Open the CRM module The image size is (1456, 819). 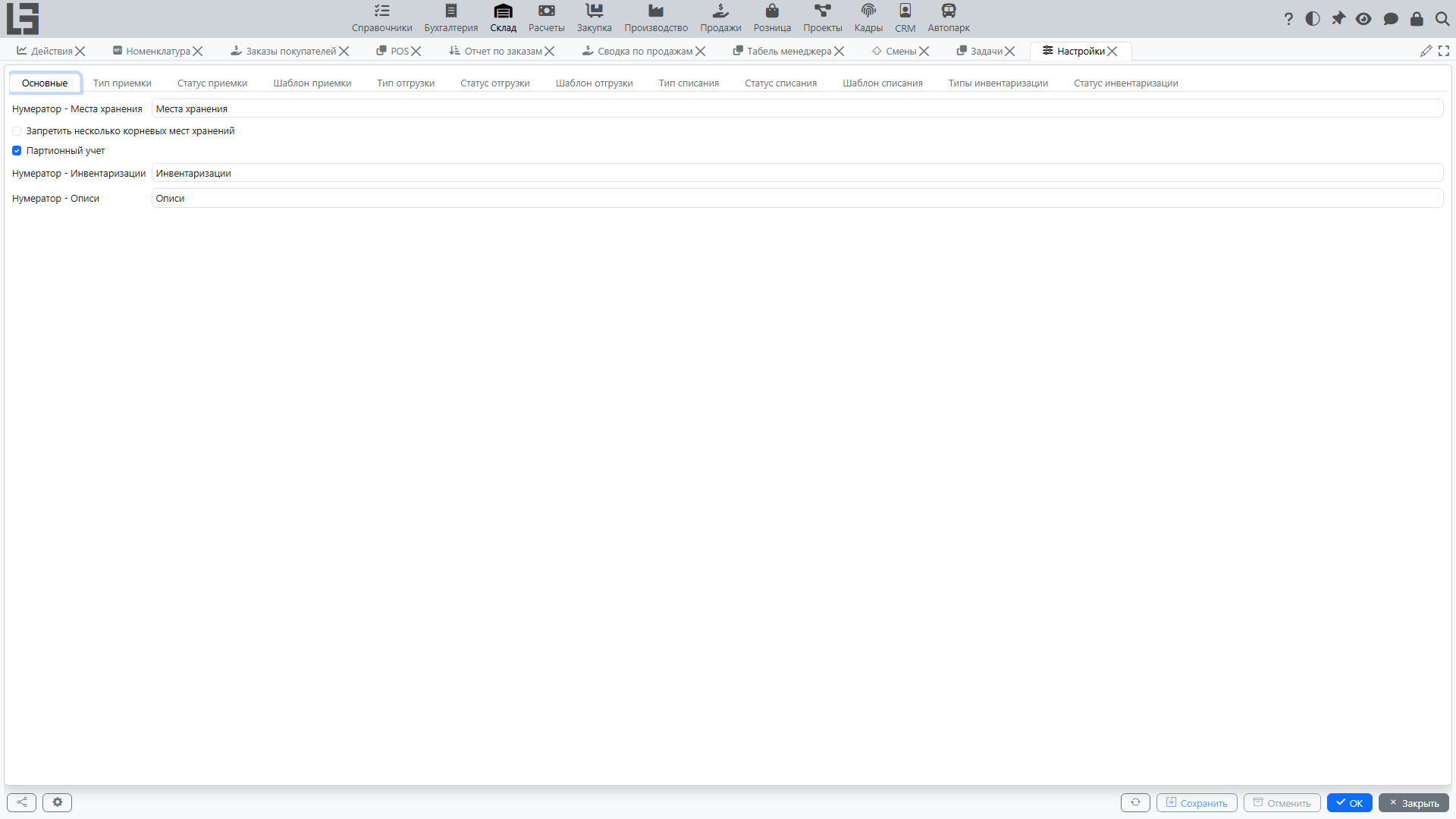[x=905, y=18]
